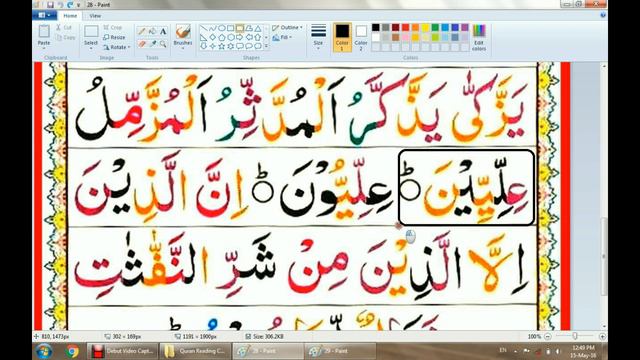Click the zoom in plus button
This screenshot has height=360, width=640.
(602, 336)
